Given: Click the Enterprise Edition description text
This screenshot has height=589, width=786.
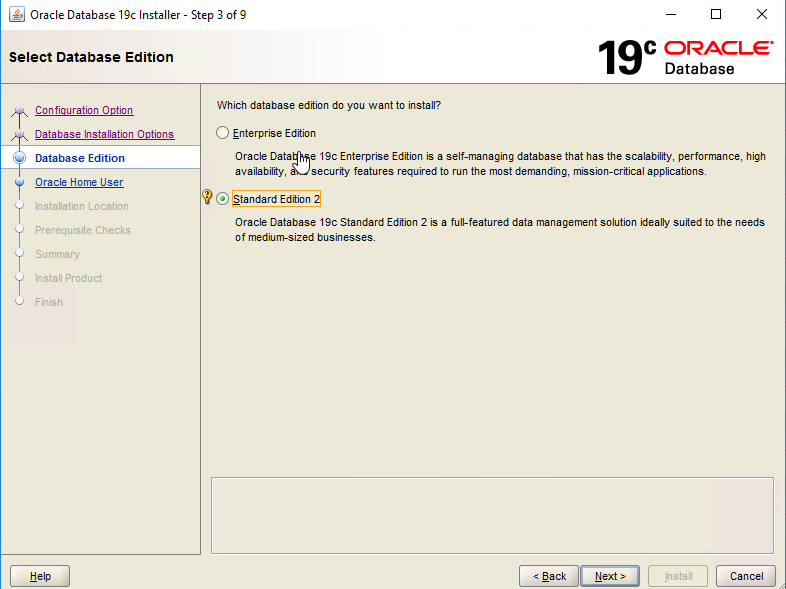Looking at the screenshot, I should point(500,164).
